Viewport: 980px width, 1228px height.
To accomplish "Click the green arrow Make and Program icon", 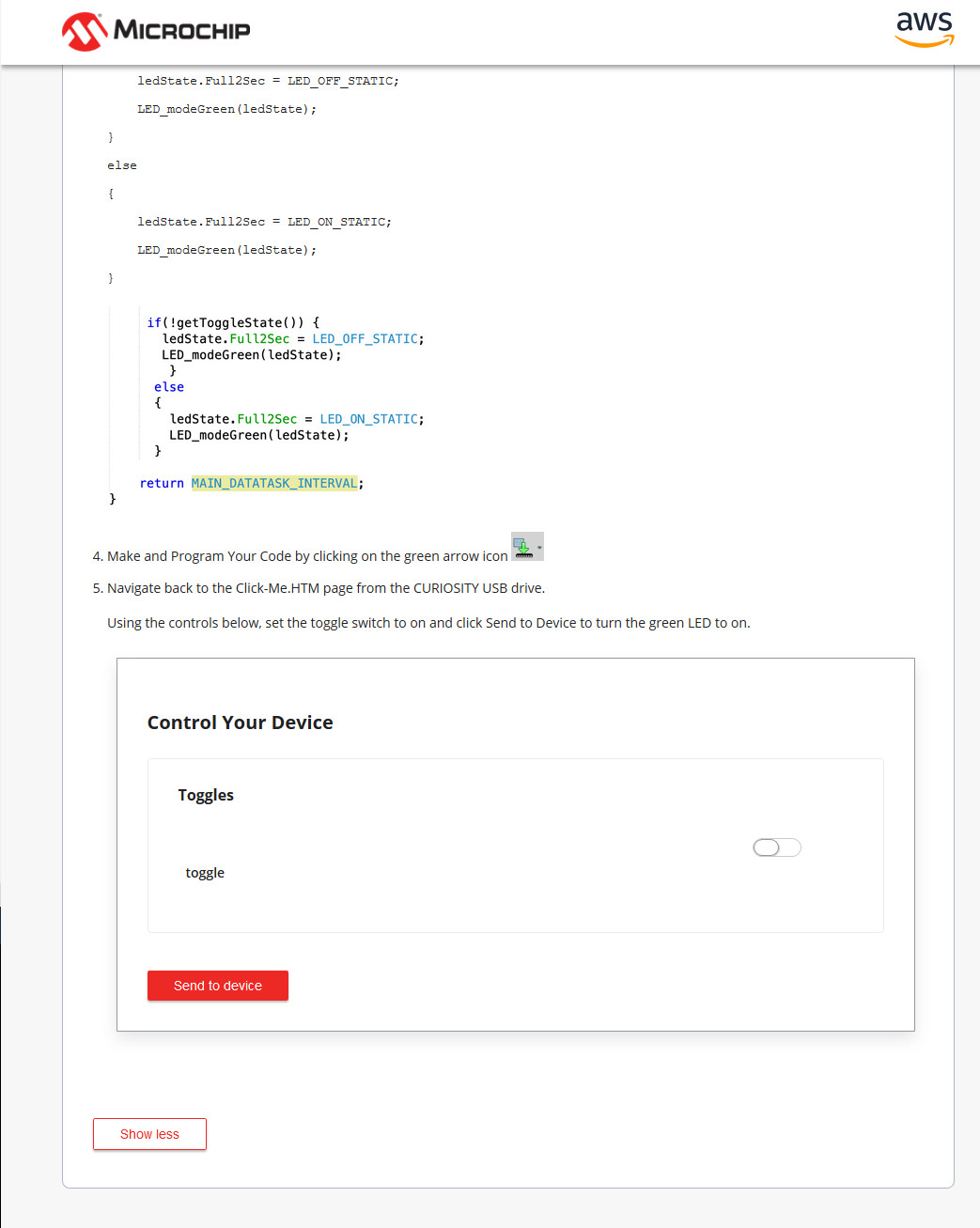I will (522, 547).
